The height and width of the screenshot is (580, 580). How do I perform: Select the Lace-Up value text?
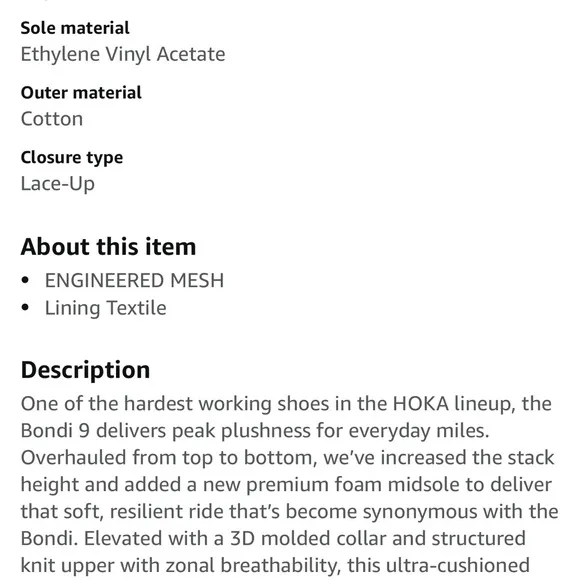click(58, 184)
